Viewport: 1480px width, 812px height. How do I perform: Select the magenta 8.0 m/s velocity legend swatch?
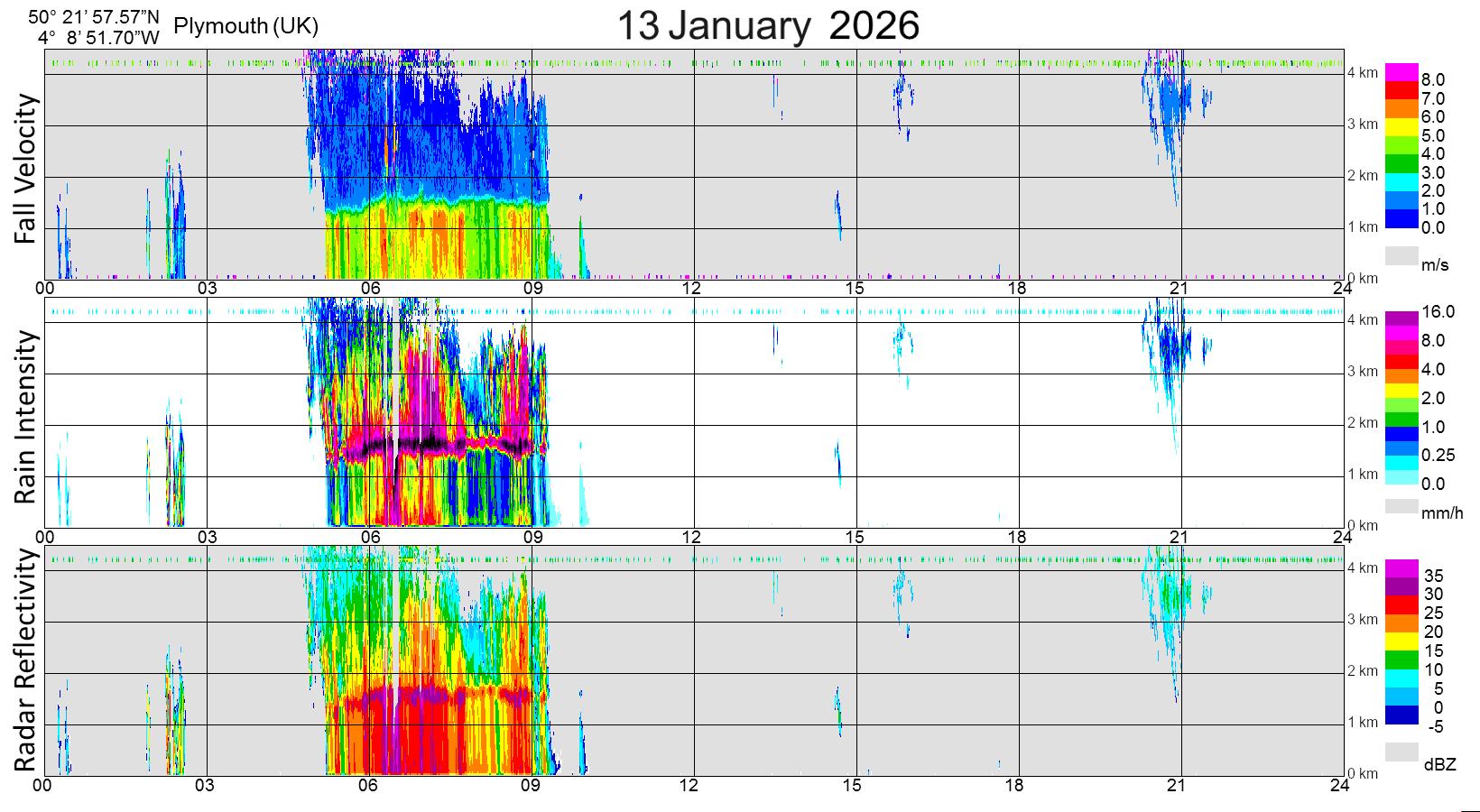click(1401, 72)
